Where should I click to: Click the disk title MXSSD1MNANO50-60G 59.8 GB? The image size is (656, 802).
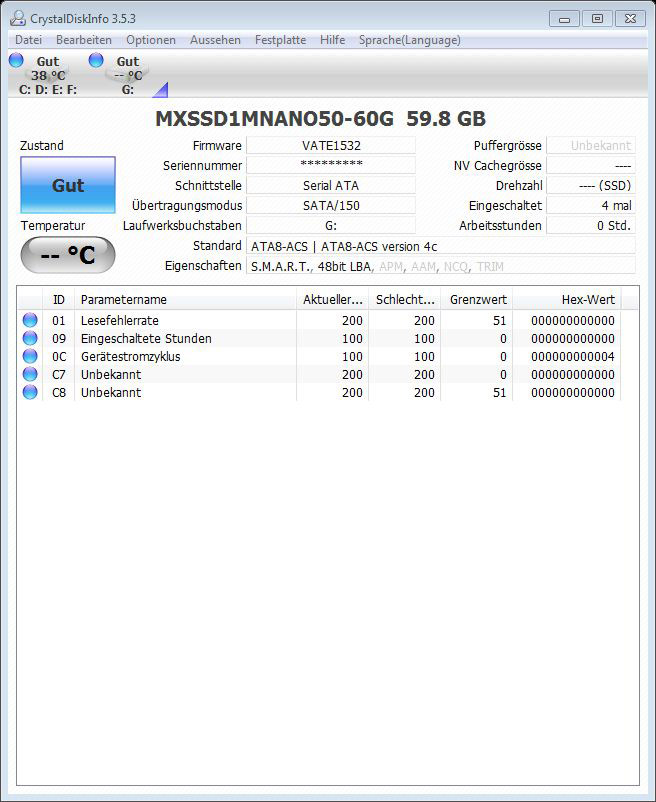(321, 119)
